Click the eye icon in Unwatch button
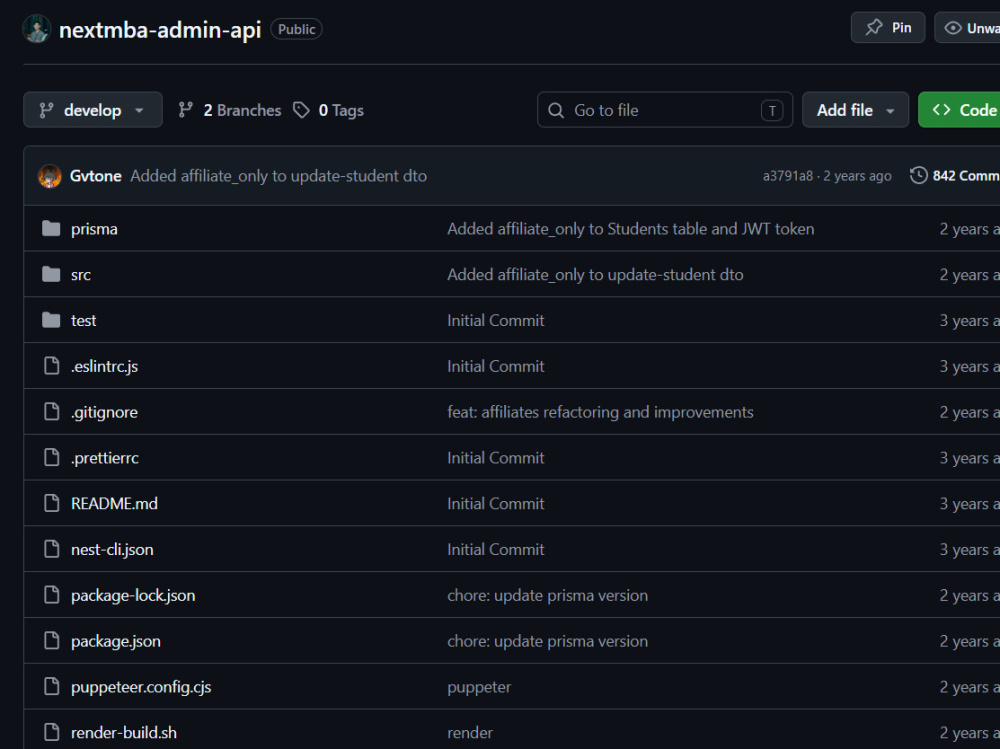The height and width of the screenshot is (749, 1000). pyautogui.click(x=953, y=28)
